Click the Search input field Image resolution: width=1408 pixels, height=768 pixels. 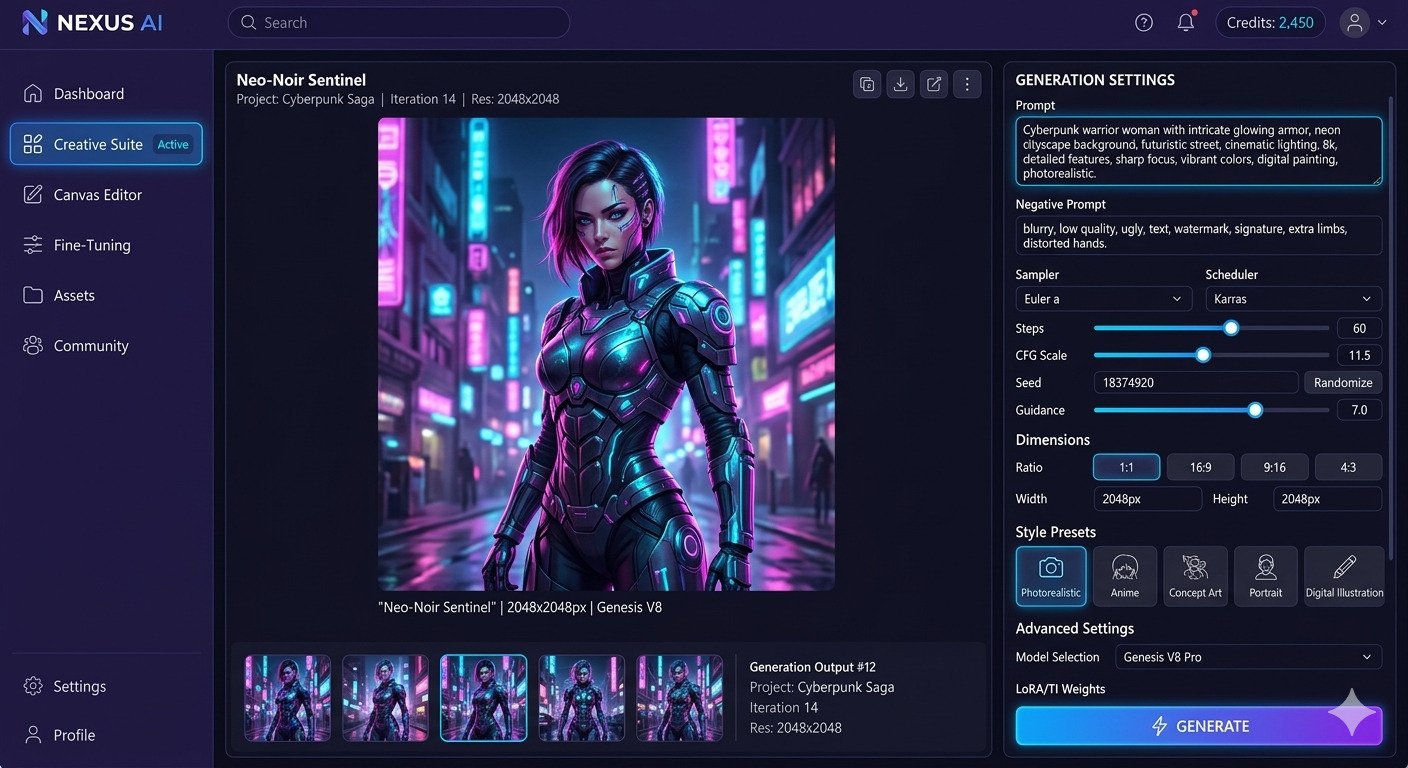[x=399, y=22]
